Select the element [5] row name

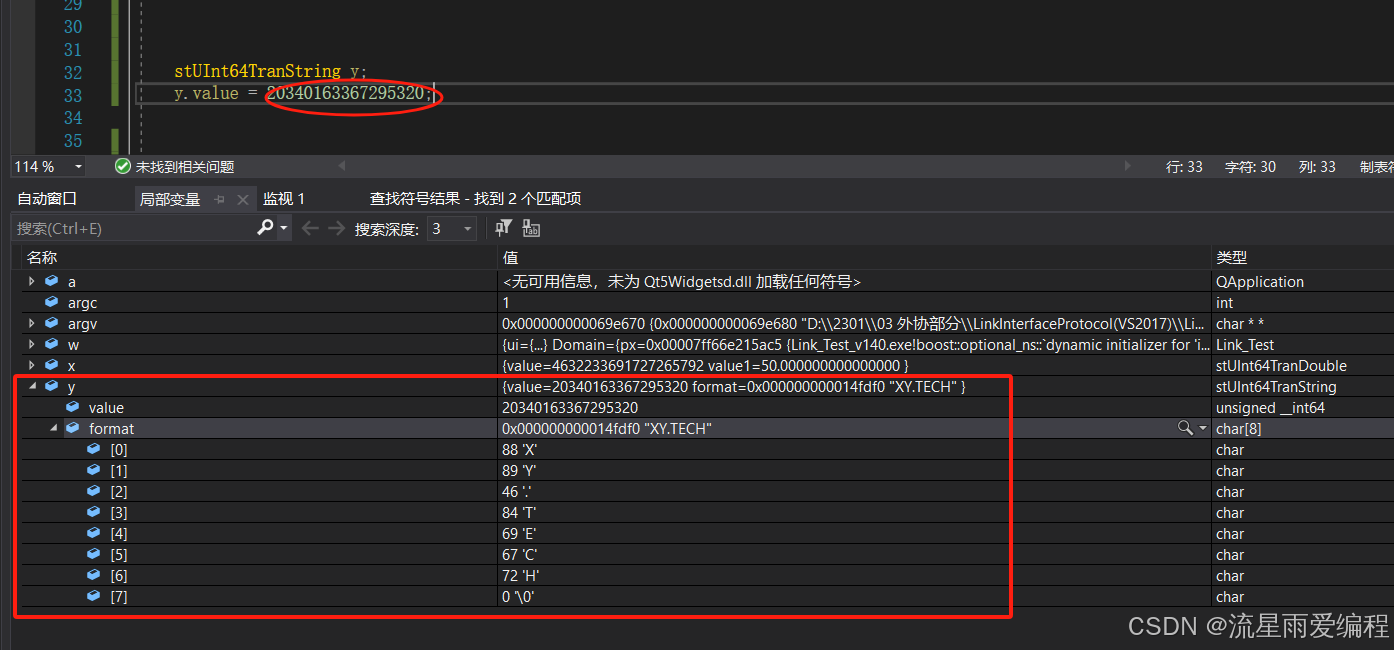coord(119,554)
